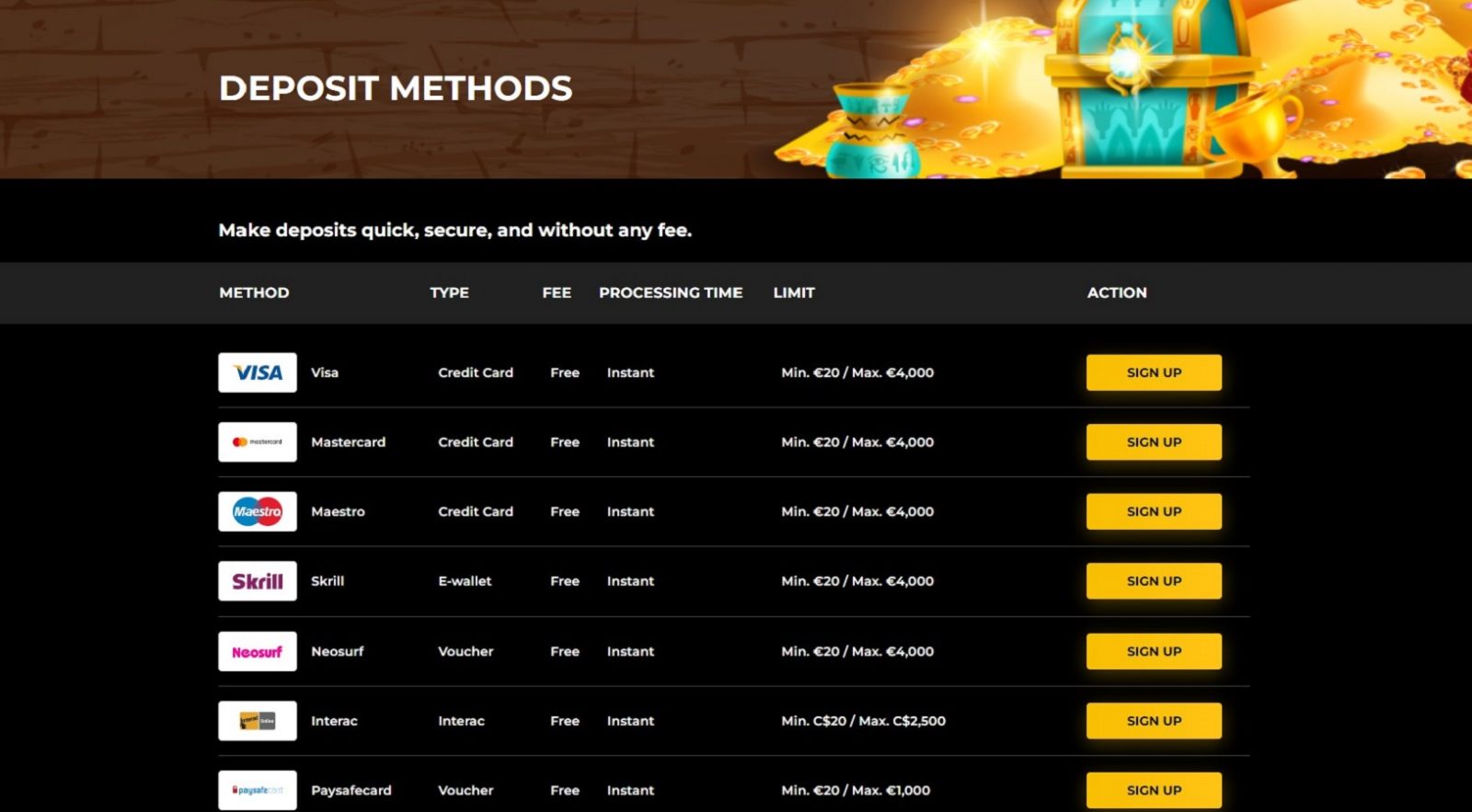This screenshot has width=1472, height=812.
Task: Click the Interac logo icon
Action: click(258, 721)
